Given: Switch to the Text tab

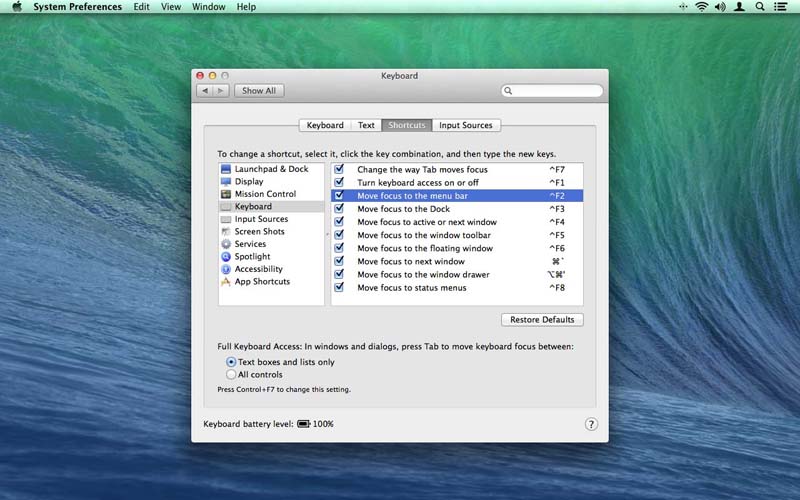Looking at the screenshot, I should 366,125.
